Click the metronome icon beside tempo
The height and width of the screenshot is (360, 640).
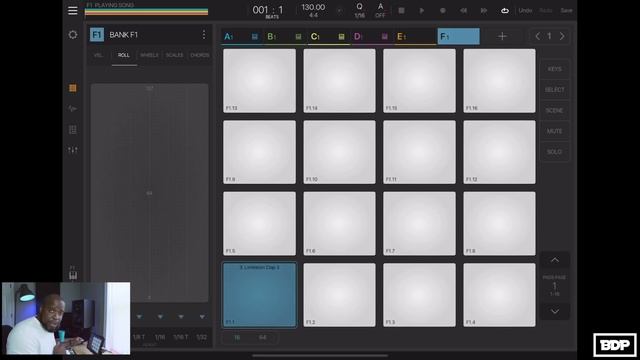coord(340,11)
